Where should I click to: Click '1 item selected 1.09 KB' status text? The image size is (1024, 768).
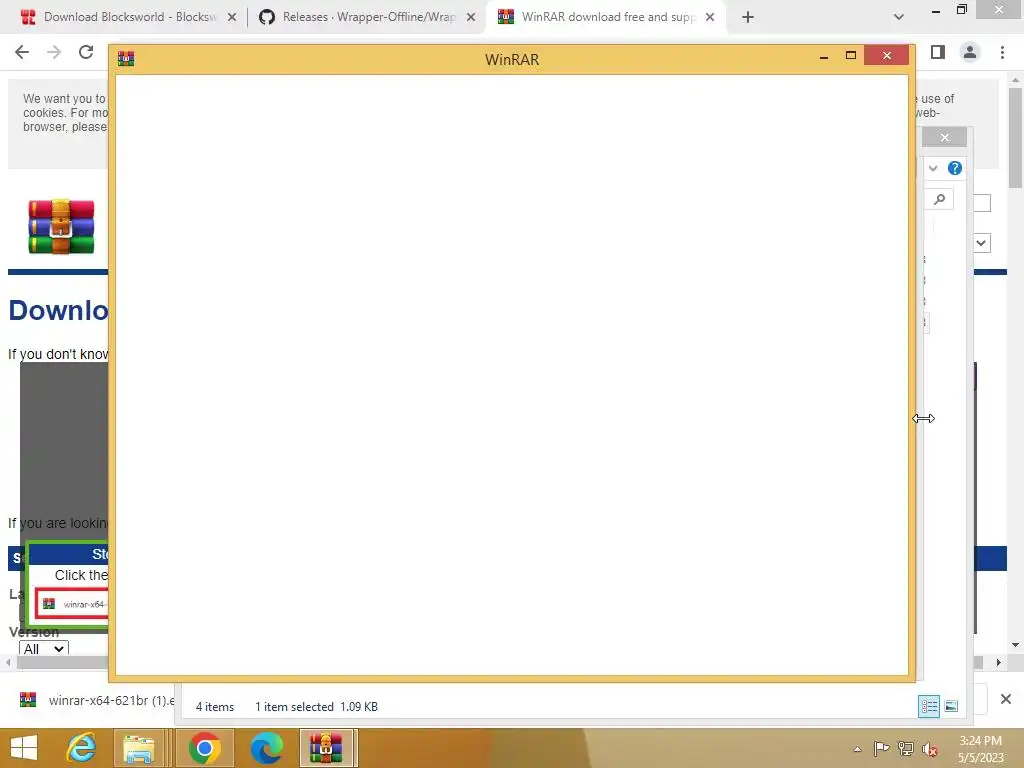coord(316,707)
